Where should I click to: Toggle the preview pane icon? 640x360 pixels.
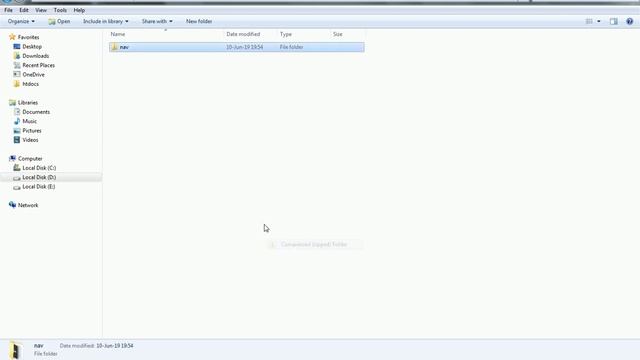[613, 21]
